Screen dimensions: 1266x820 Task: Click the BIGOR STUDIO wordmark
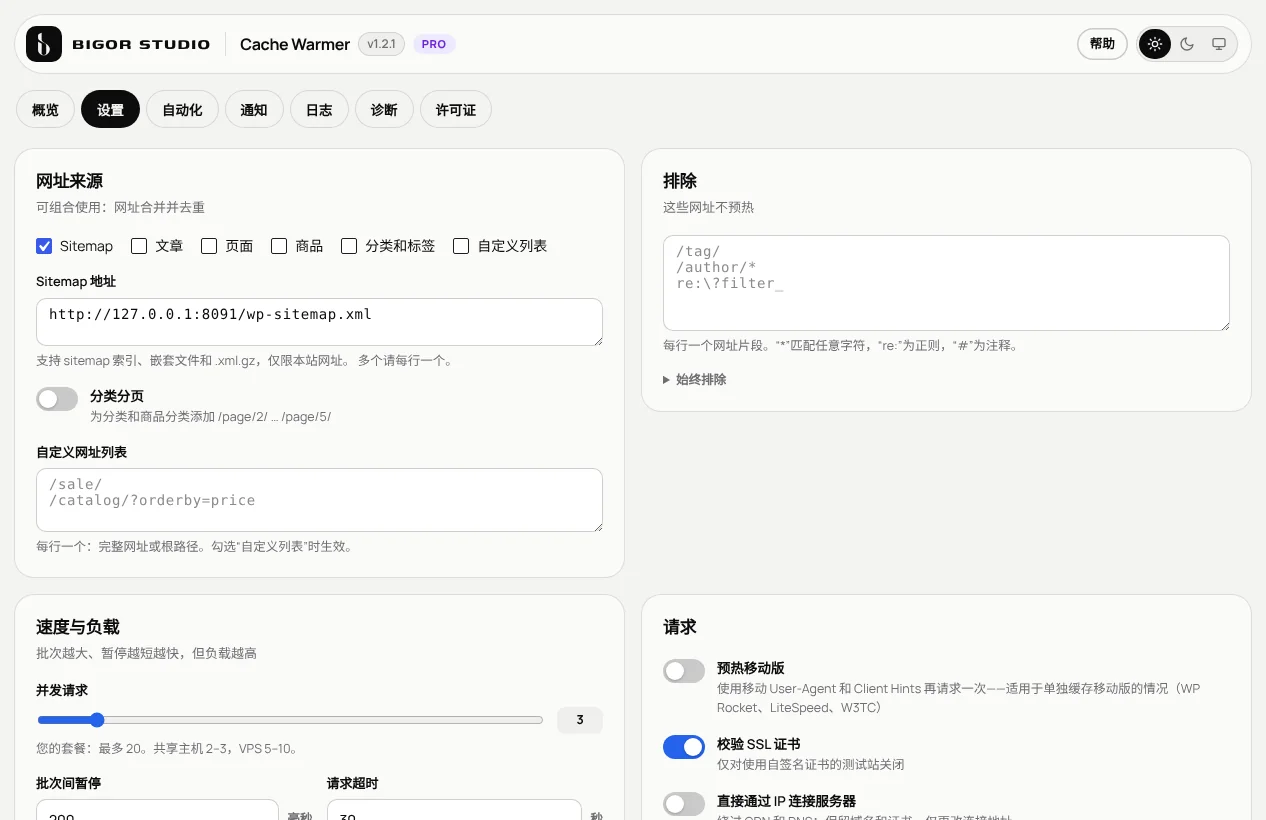point(141,44)
